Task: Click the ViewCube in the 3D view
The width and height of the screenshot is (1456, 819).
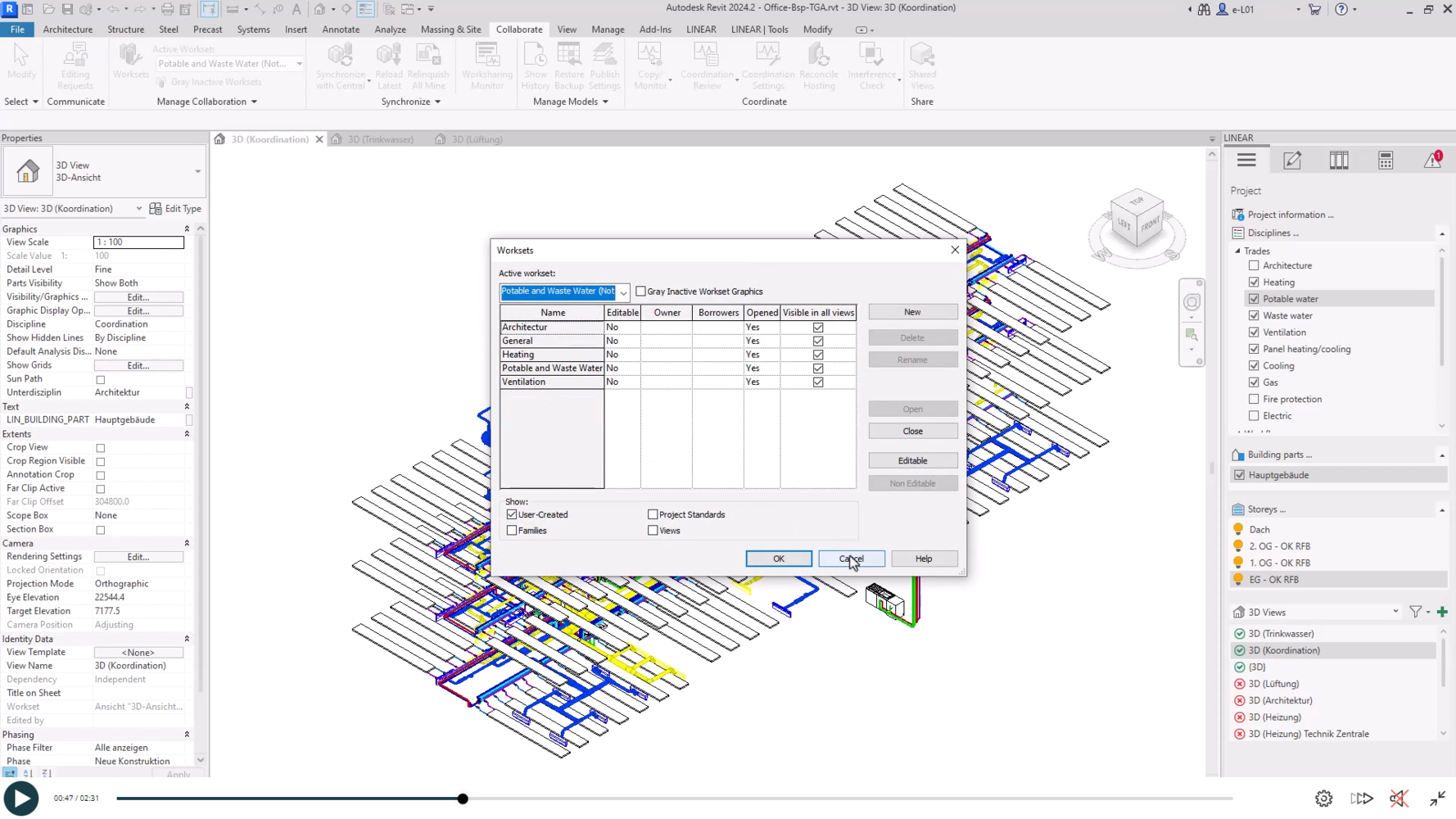Action: (x=1137, y=219)
